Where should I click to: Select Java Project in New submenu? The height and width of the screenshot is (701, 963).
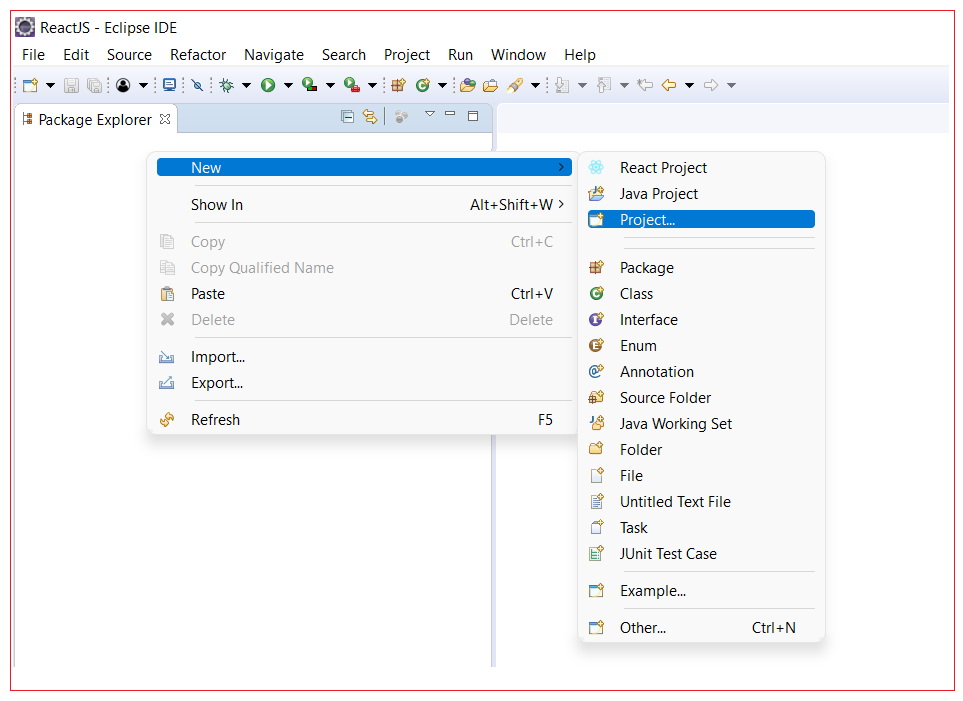tap(701, 194)
